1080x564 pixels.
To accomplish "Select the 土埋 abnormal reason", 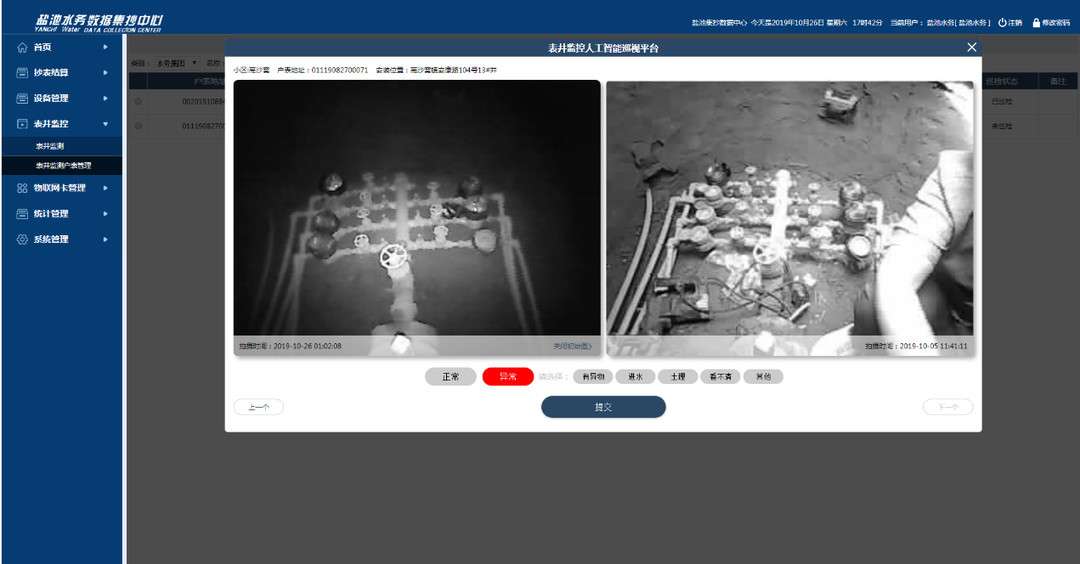I will pyautogui.click(x=678, y=377).
